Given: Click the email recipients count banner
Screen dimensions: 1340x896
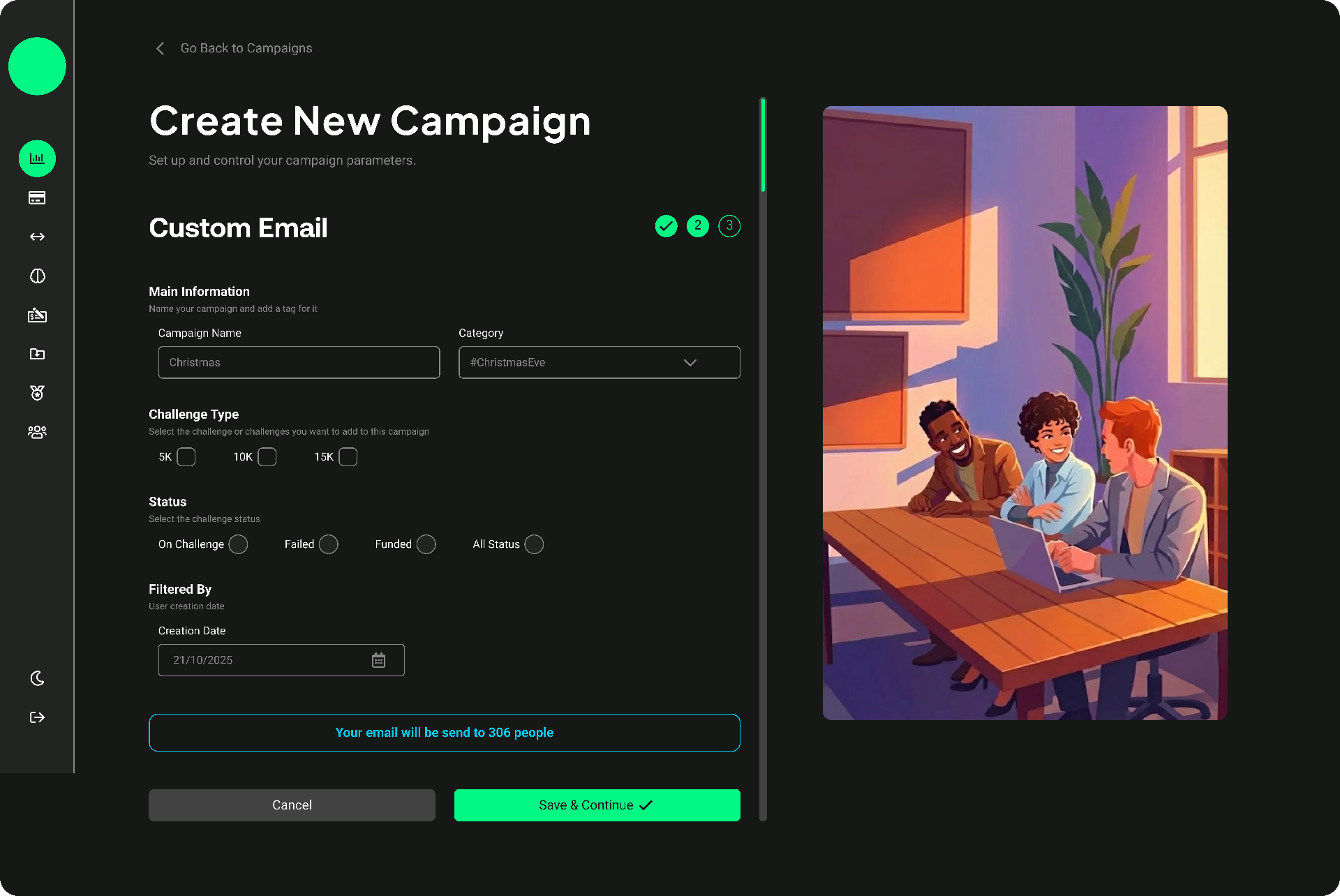Looking at the screenshot, I should click(x=445, y=733).
